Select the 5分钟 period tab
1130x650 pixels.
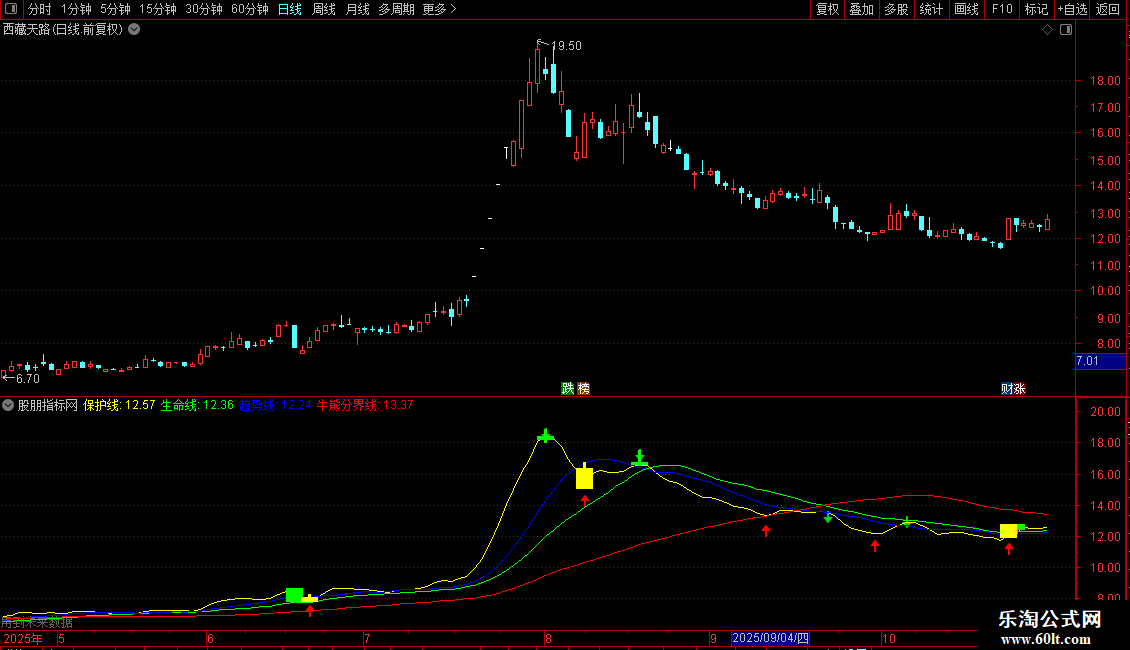point(115,9)
